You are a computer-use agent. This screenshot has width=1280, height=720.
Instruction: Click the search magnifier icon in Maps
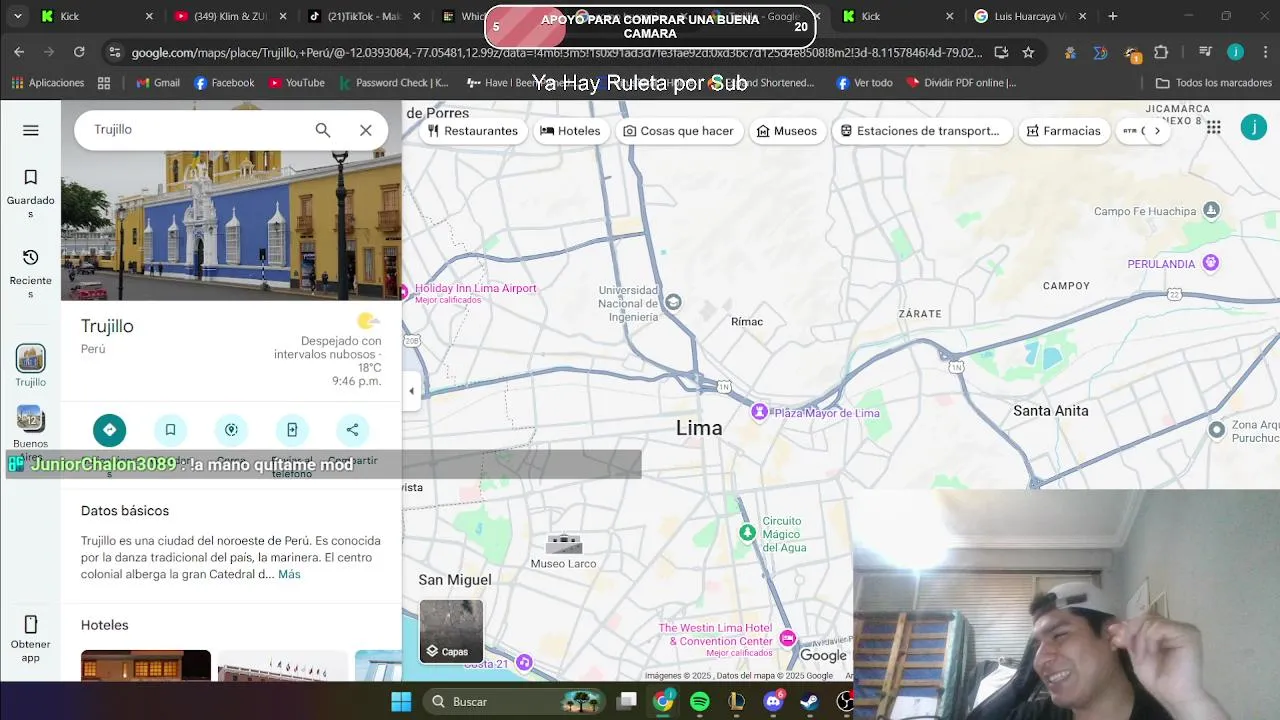[323, 130]
